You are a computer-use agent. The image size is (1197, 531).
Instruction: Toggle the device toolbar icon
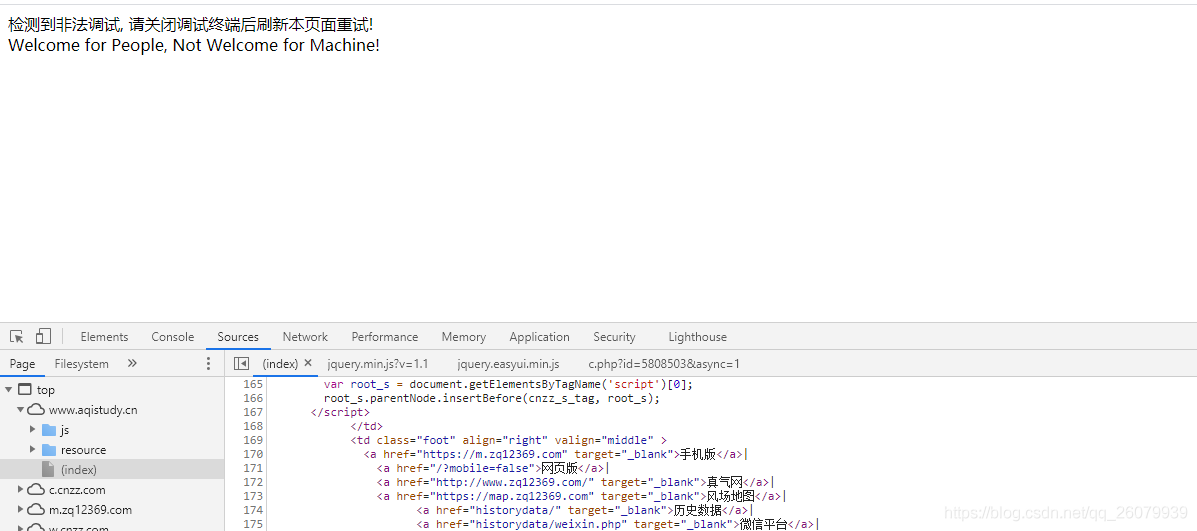(x=44, y=336)
